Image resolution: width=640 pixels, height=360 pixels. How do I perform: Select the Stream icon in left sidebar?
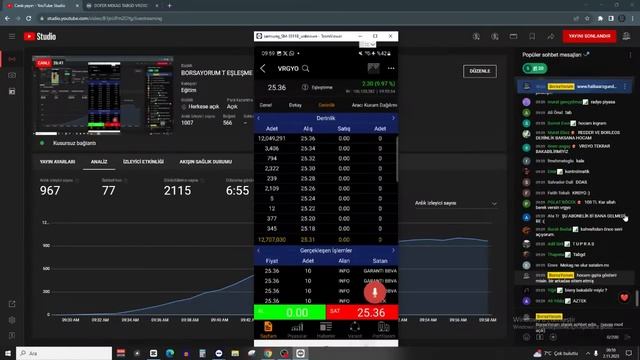(x=12, y=60)
